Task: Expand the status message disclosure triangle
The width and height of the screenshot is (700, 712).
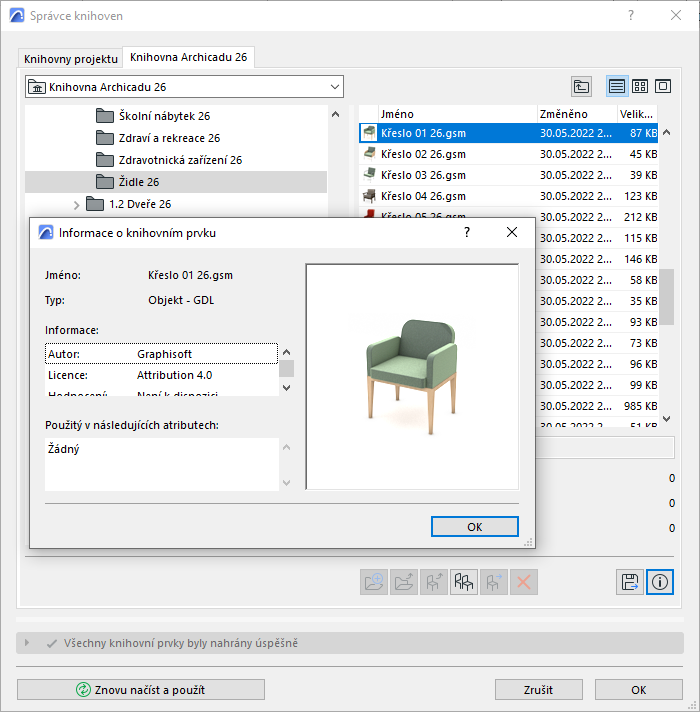Action: click(x=27, y=643)
